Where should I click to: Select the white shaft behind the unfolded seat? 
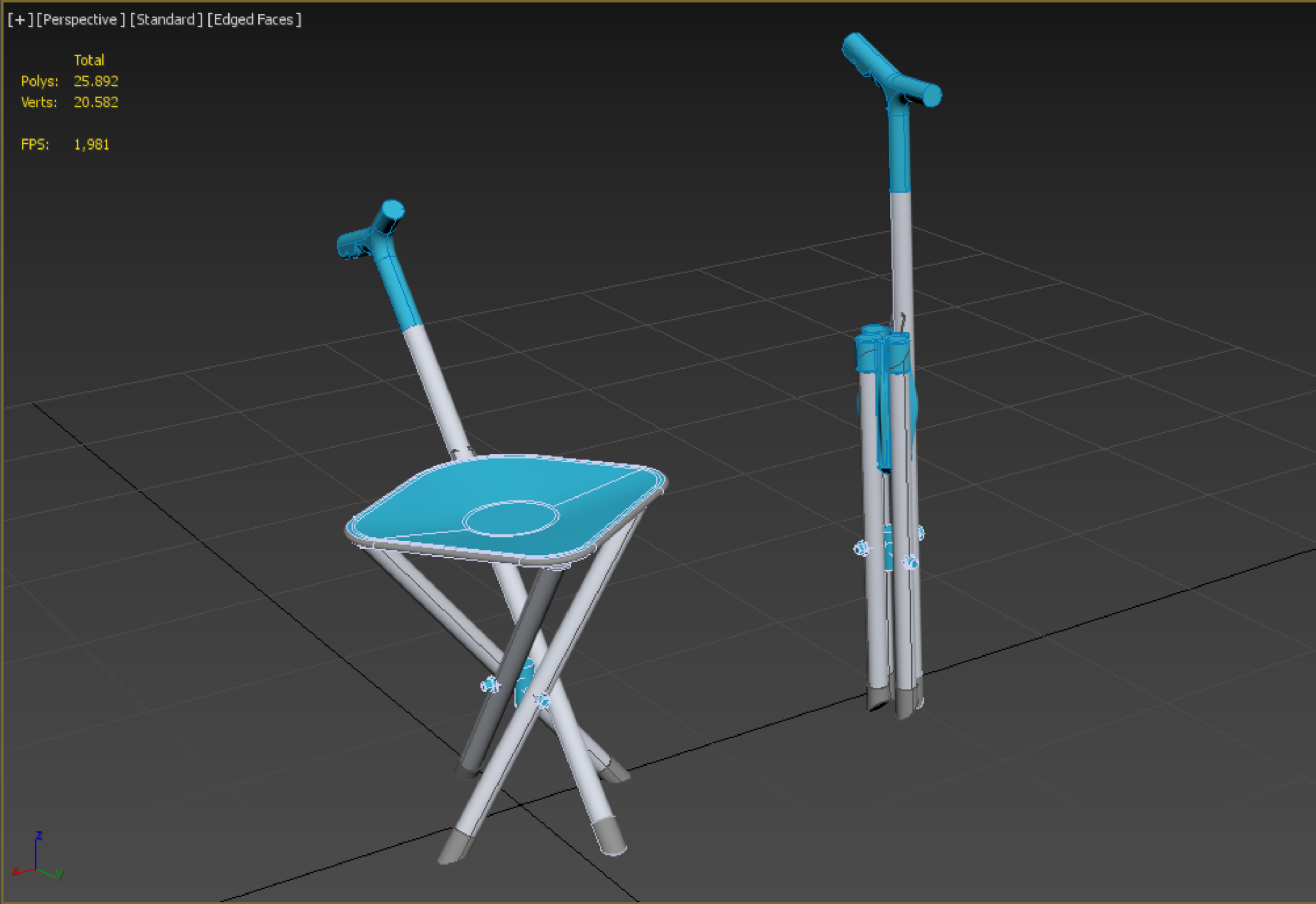click(436, 391)
